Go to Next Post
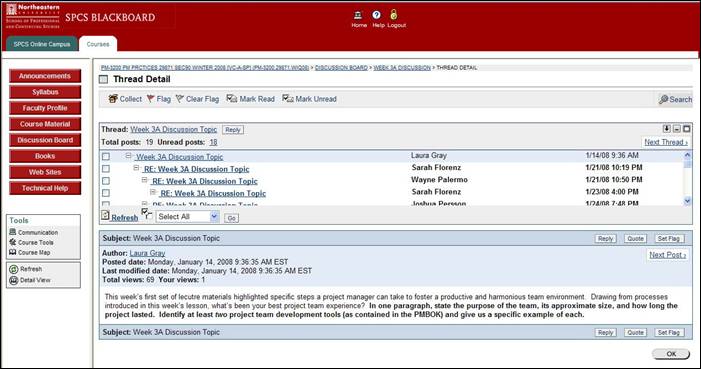701x369 pixels. point(668,255)
